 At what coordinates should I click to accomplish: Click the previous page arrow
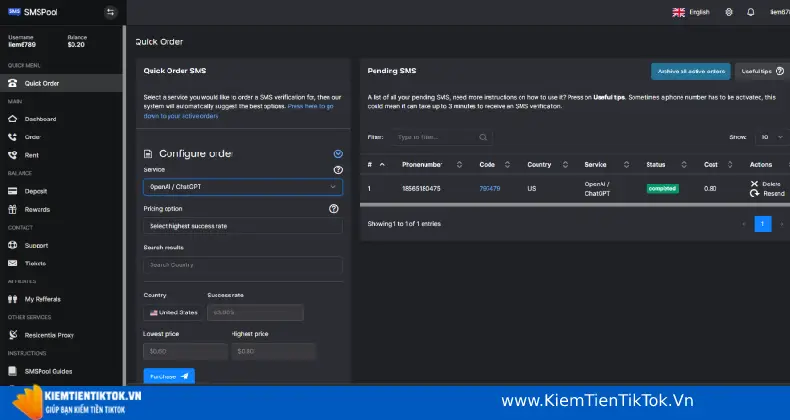(x=744, y=224)
